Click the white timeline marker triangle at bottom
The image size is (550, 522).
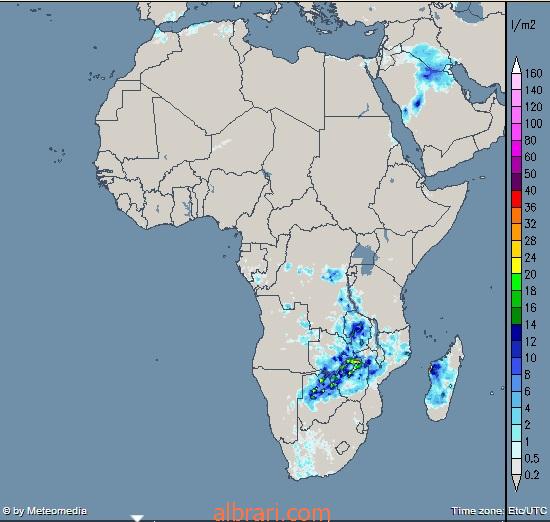click(138, 518)
